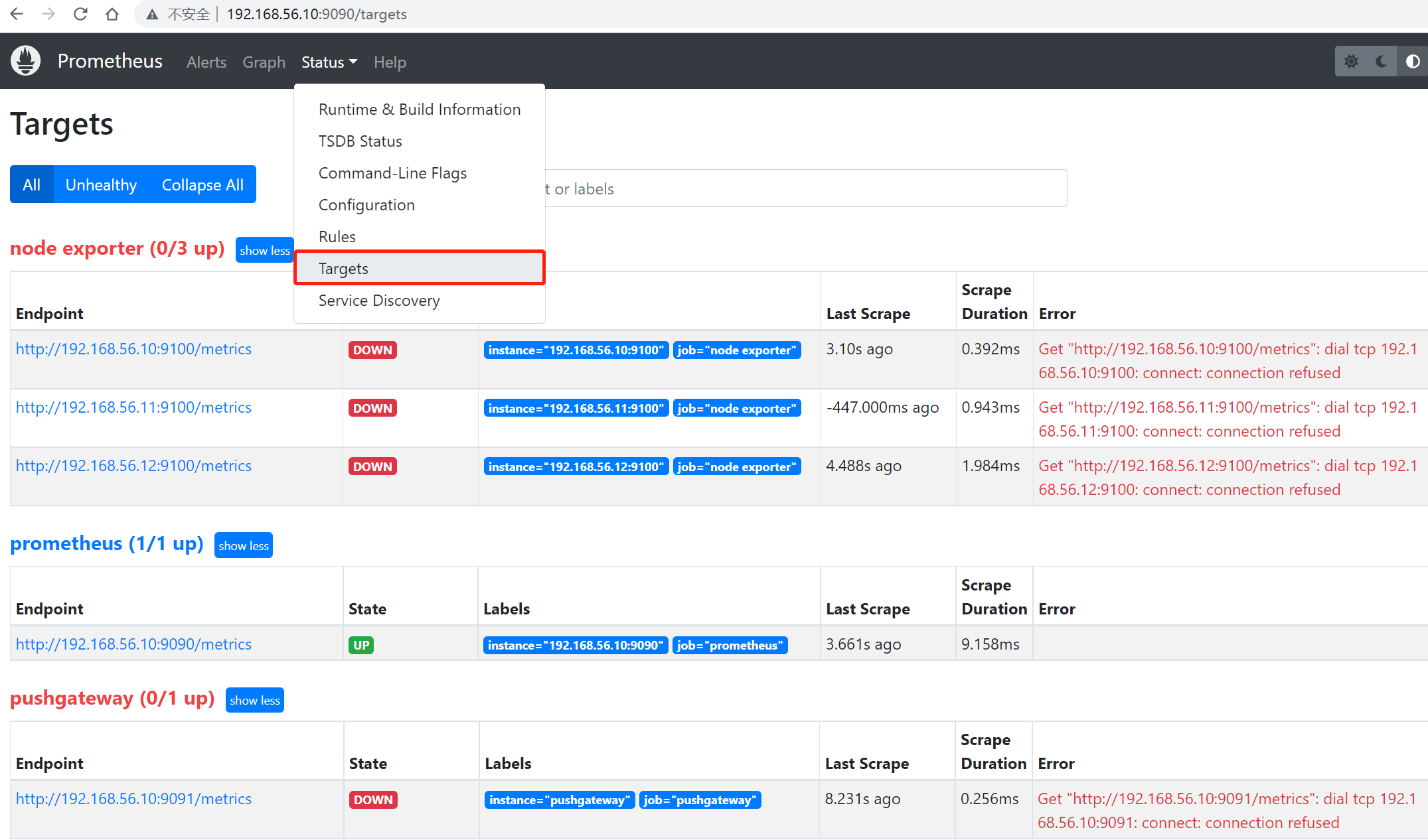Click instance="pushgateway" label badge
Image resolution: width=1428 pixels, height=840 pixels.
[560, 800]
